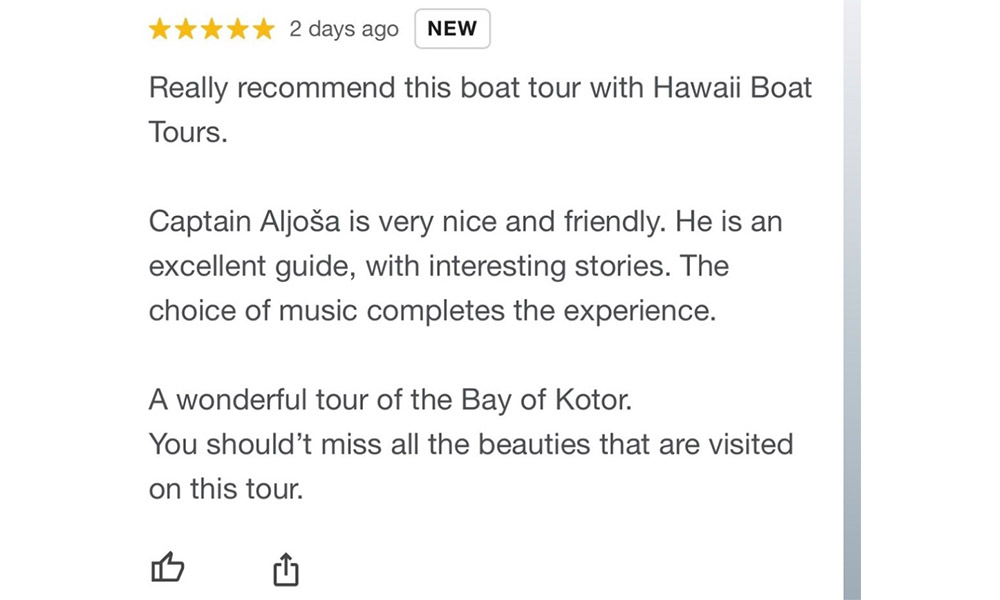Click the vertical scrollbar on the right
The image size is (1000, 600).
(851, 300)
